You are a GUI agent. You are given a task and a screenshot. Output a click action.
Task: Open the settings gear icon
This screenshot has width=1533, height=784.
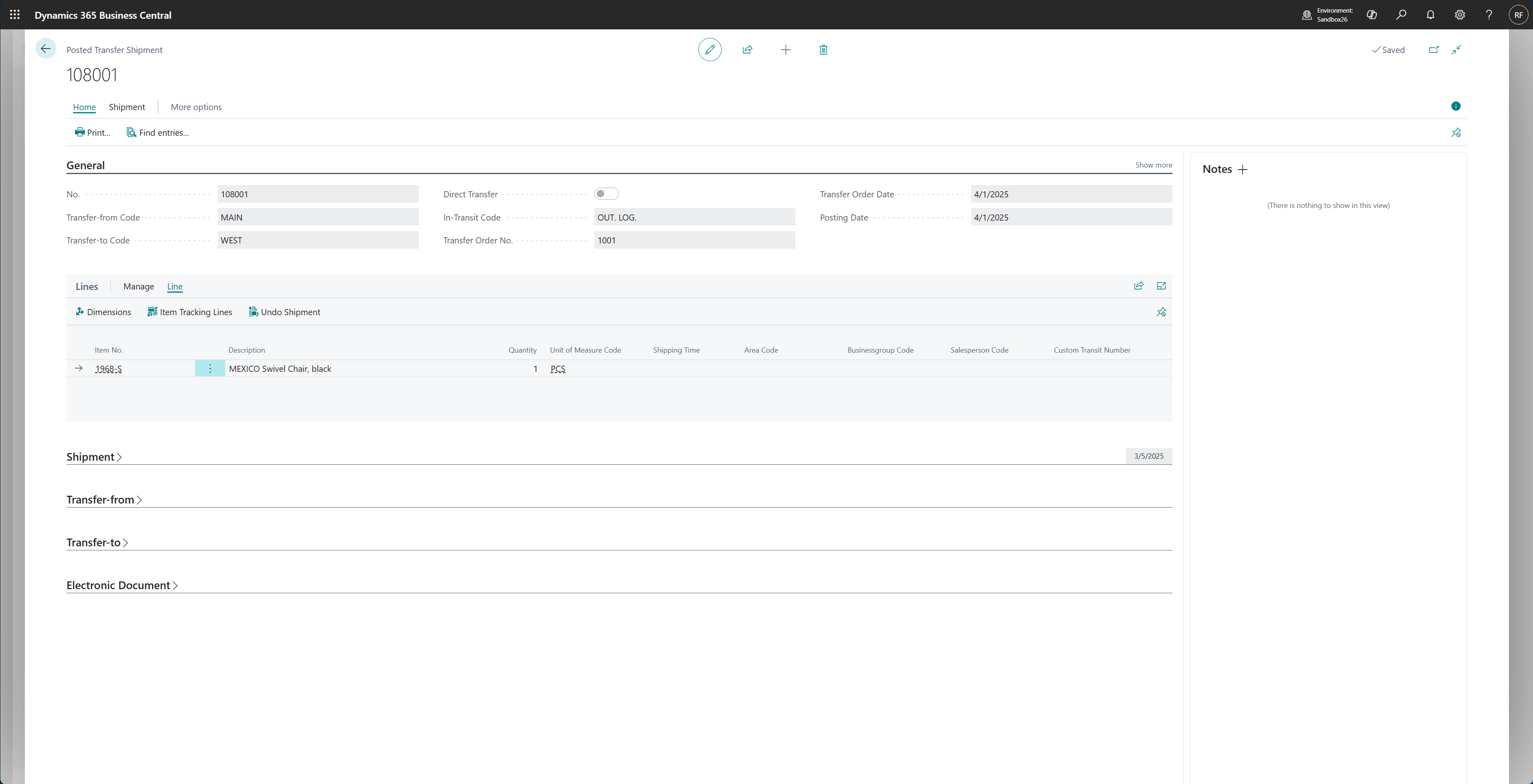(1460, 15)
